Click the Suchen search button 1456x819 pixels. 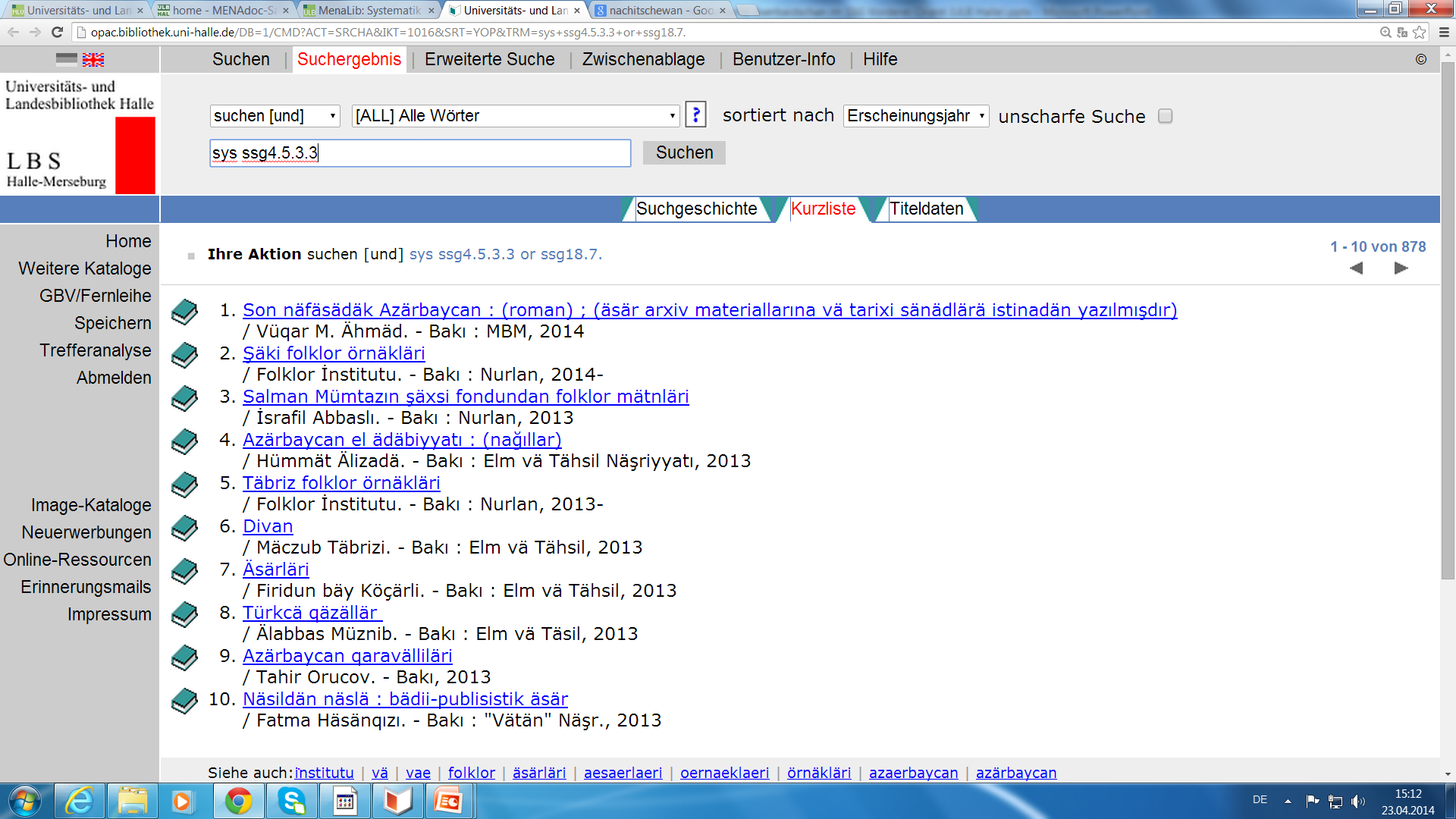click(684, 152)
